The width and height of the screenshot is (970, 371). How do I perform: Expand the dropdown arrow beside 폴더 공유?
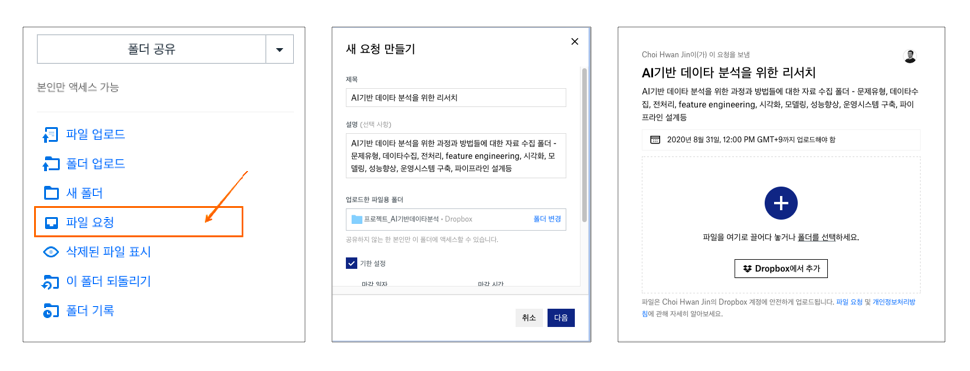[x=280, y=49]
